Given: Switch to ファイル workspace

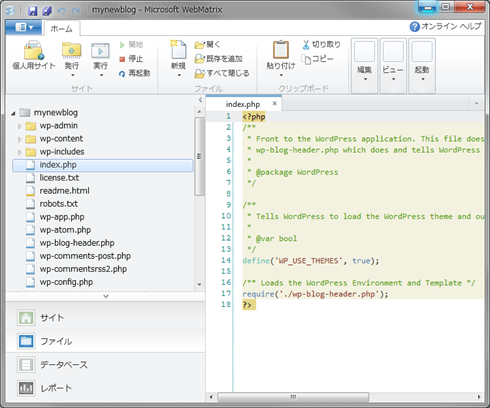Looking at the screenshot, I should coord(105,341).
